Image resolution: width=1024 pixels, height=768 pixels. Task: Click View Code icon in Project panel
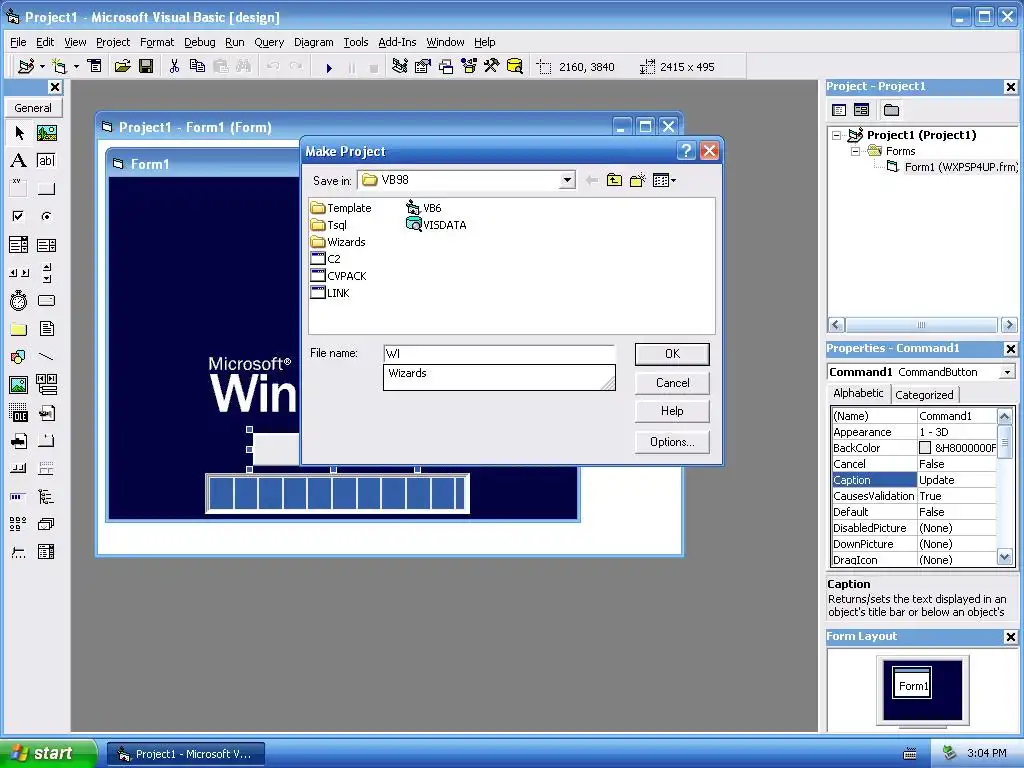[840, 110]
